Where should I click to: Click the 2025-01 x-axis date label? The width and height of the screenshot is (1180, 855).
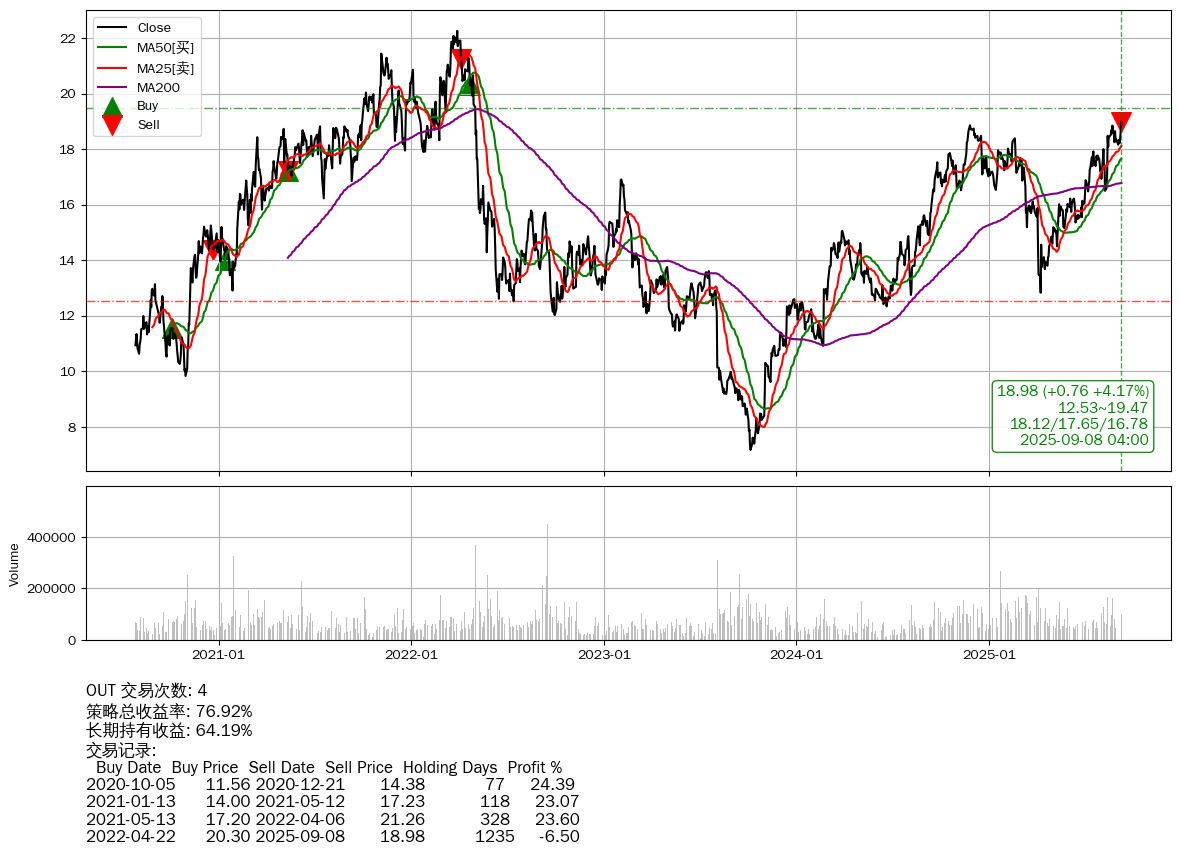(989, 656)
